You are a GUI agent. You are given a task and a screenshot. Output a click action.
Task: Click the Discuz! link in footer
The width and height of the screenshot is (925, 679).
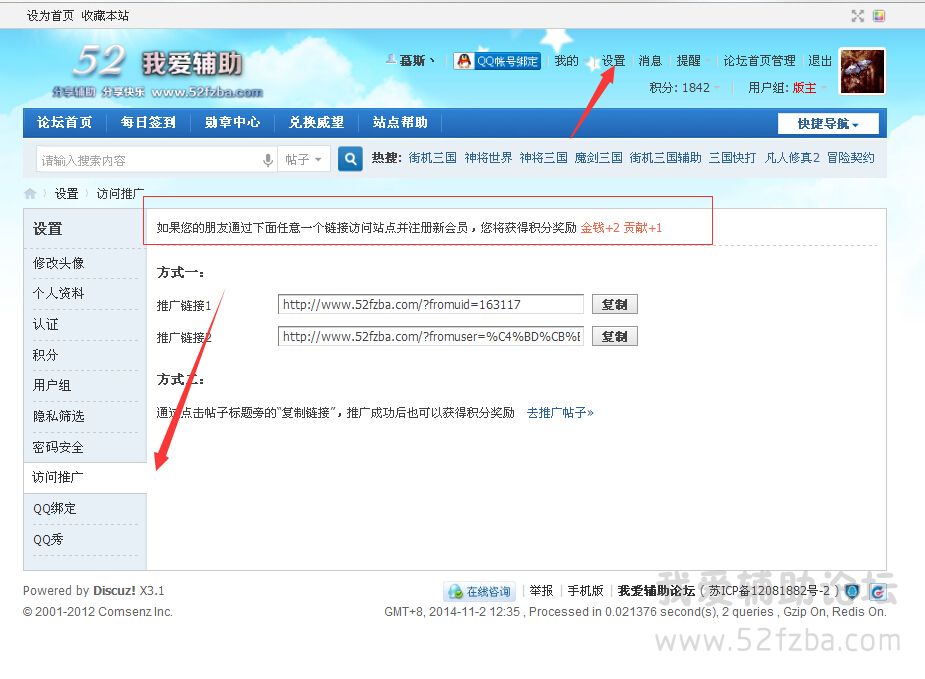point(114,591)
